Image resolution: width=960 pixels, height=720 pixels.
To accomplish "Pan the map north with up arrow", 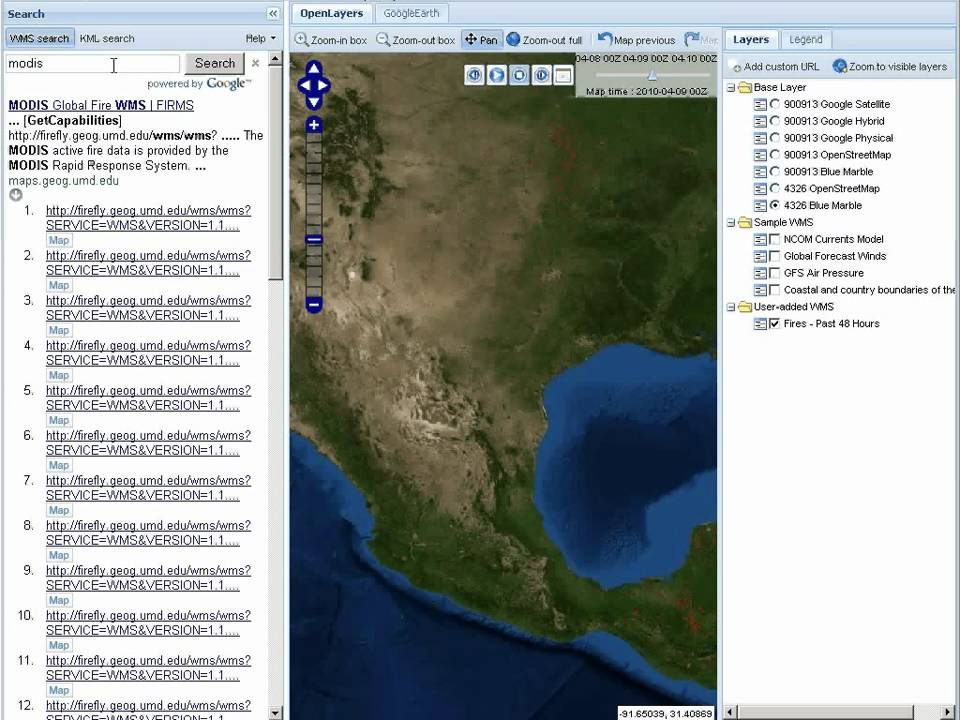I will 313,68.
